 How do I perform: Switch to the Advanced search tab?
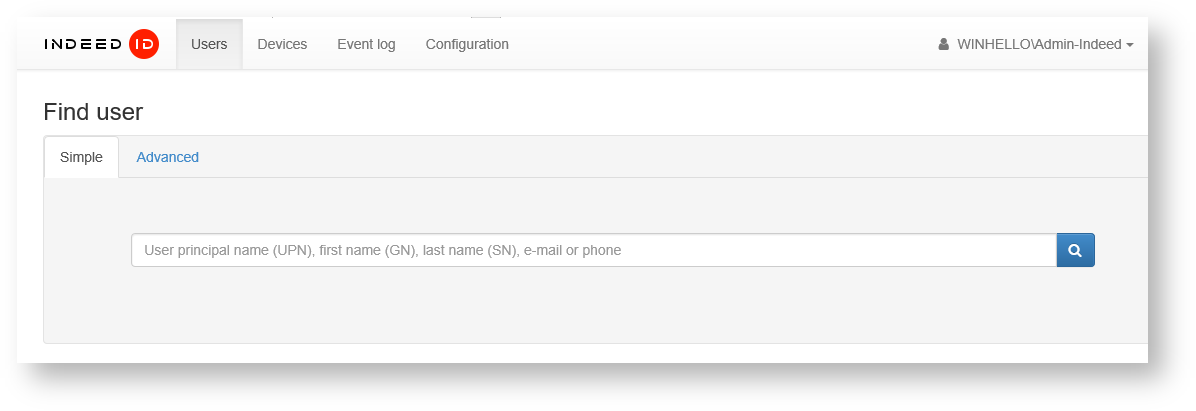(x=167, y=157)
